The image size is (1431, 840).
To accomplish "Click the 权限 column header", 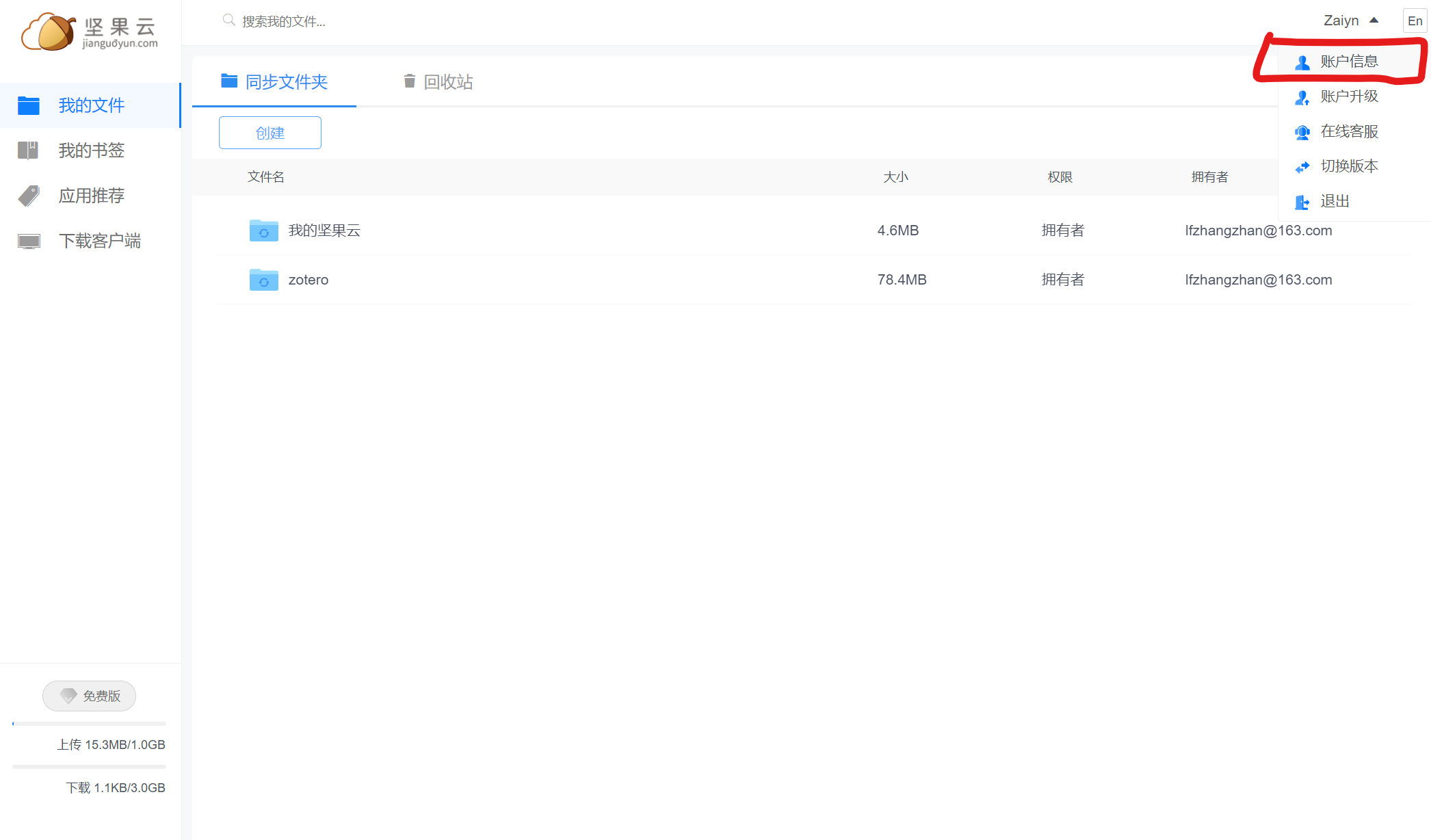I will click(x=1060, y=177).
